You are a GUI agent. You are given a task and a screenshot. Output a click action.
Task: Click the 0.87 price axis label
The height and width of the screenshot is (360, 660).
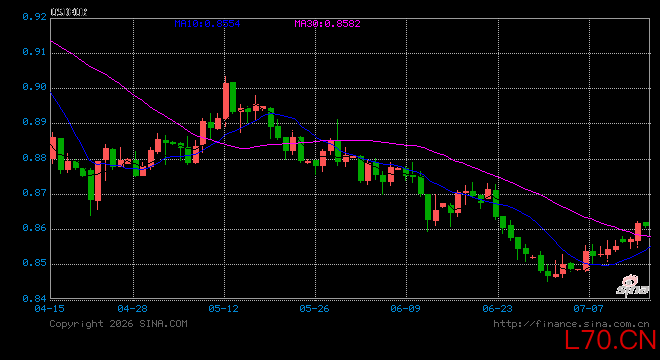click(34, 193)
